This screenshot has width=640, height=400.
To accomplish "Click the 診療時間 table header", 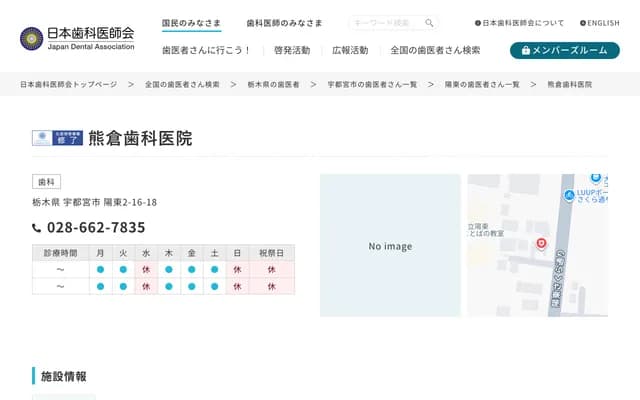I will 60,253.
